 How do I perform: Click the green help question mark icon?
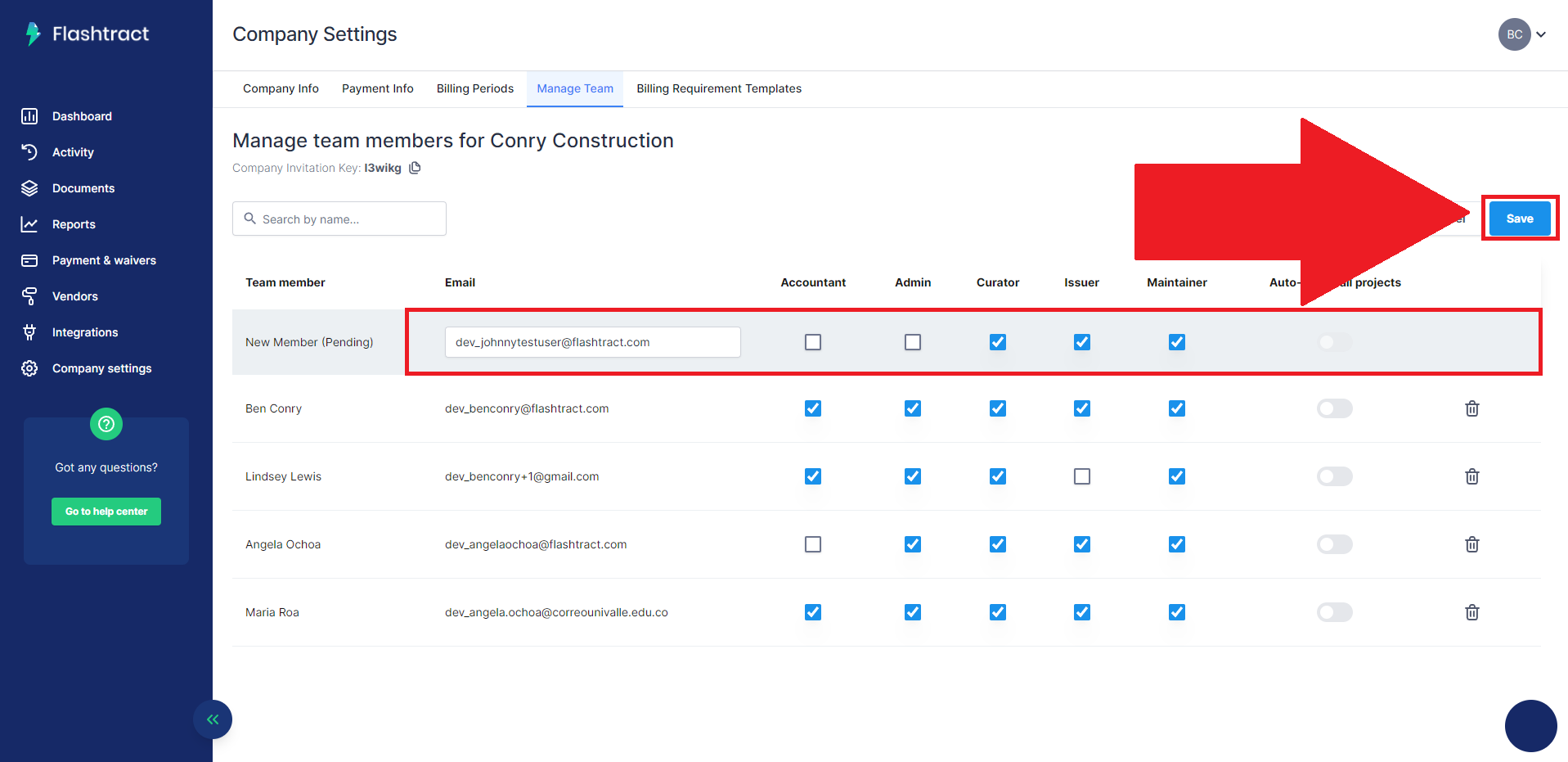pos(106,424)
